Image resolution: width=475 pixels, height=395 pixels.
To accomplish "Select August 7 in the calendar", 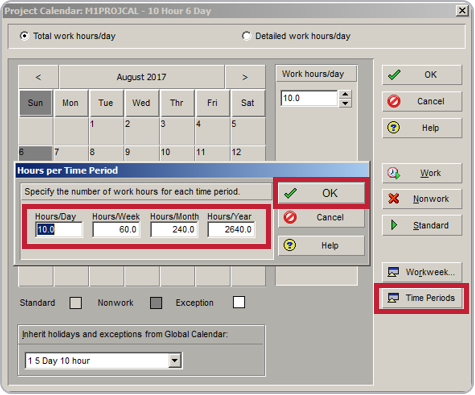I will coord(70,153).
